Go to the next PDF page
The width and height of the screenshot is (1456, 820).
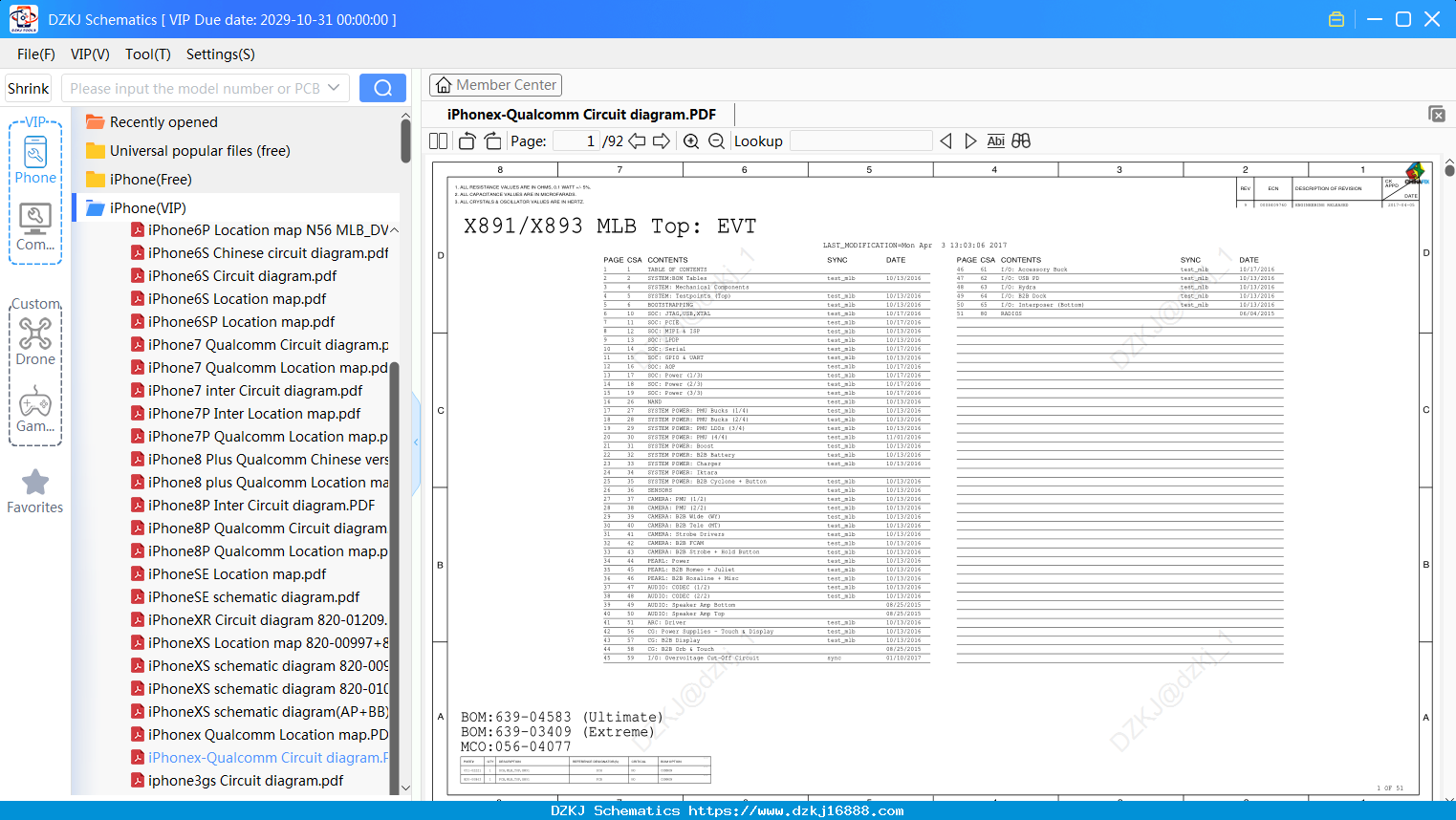(662, 140)
